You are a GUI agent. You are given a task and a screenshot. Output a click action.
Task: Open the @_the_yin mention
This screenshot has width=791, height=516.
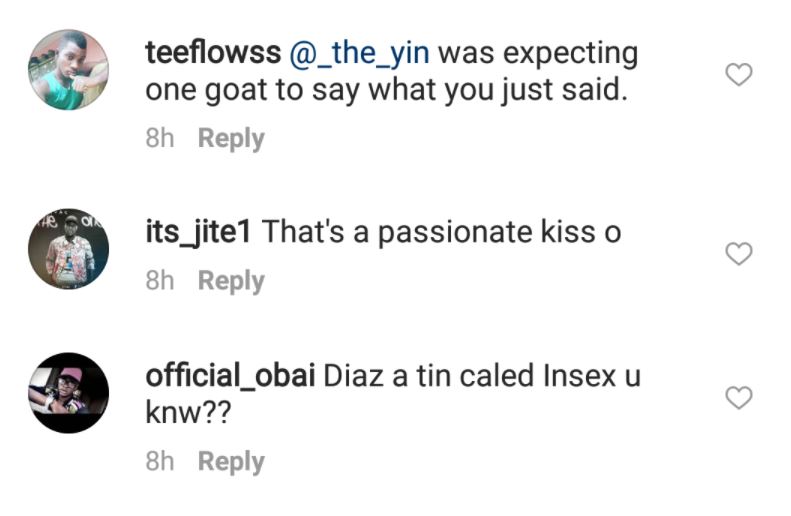[359, 52]
